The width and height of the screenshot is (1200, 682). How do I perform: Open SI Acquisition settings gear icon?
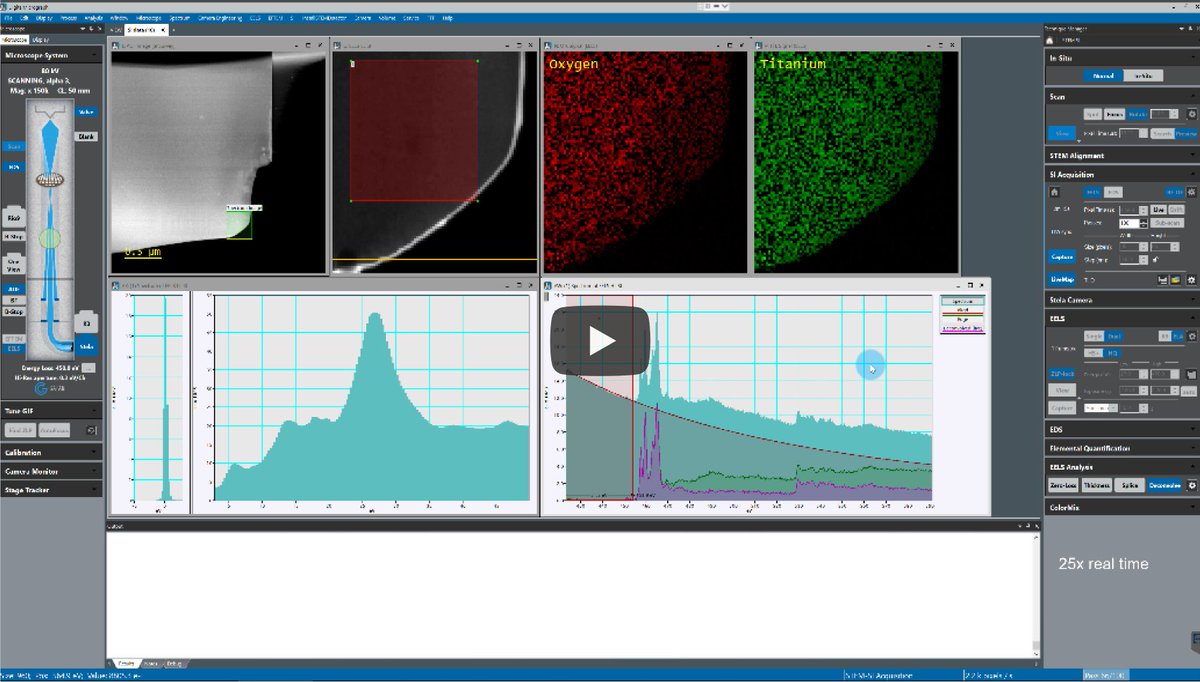pyautogui.click(x=1191, y=192)
